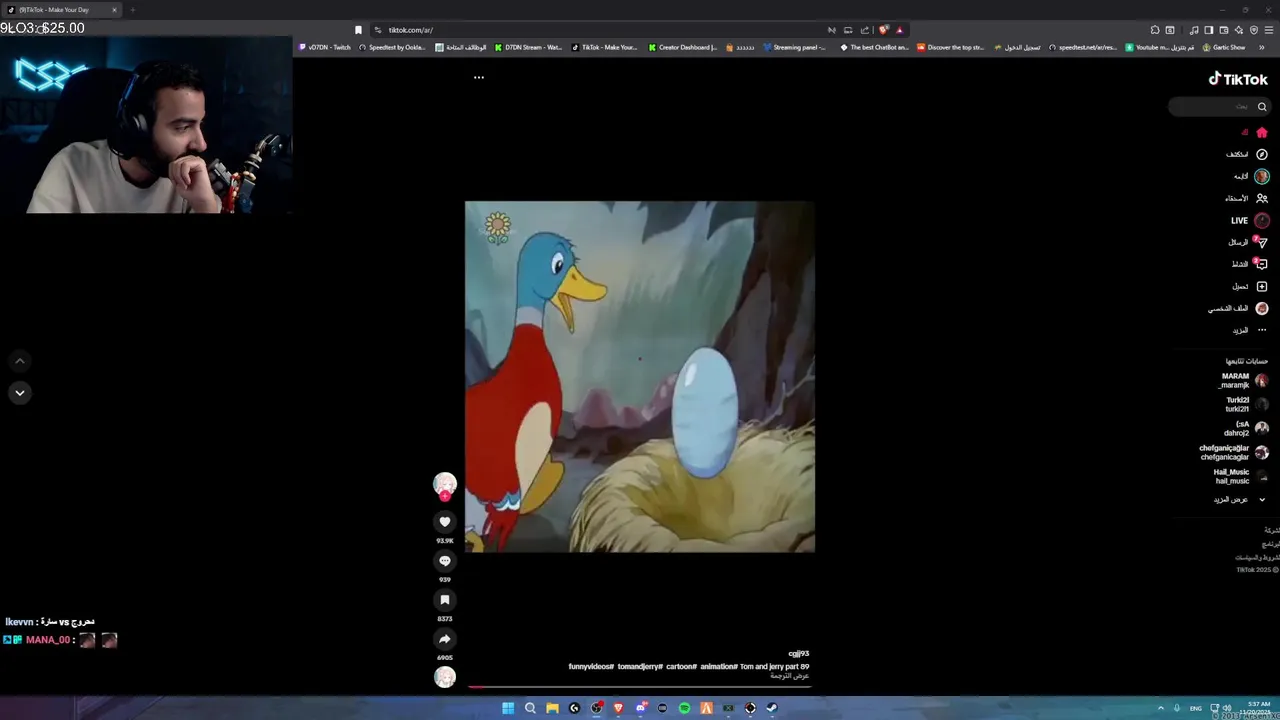
Task: Open the LIVE section in the sidebar
Action: (1250, 221)
